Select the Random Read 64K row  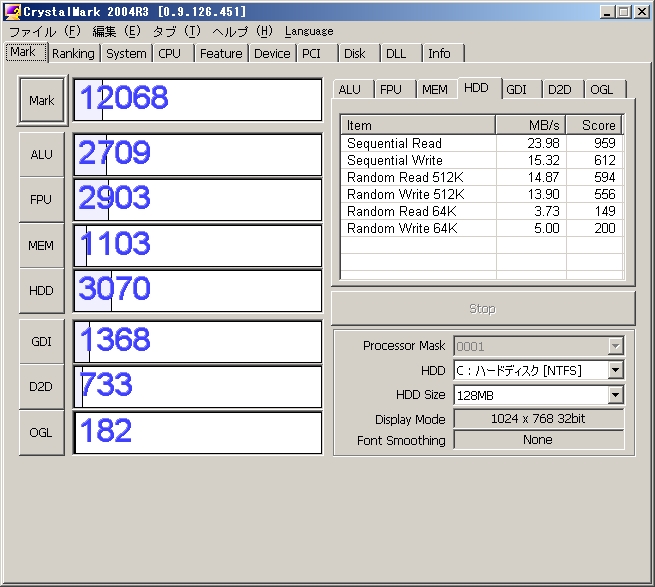coord(482,211)
